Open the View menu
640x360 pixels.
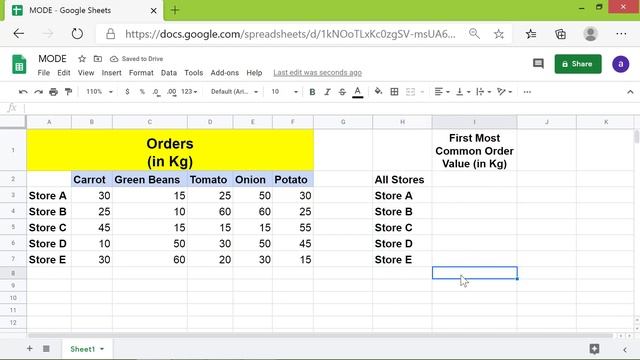point(86,73)
